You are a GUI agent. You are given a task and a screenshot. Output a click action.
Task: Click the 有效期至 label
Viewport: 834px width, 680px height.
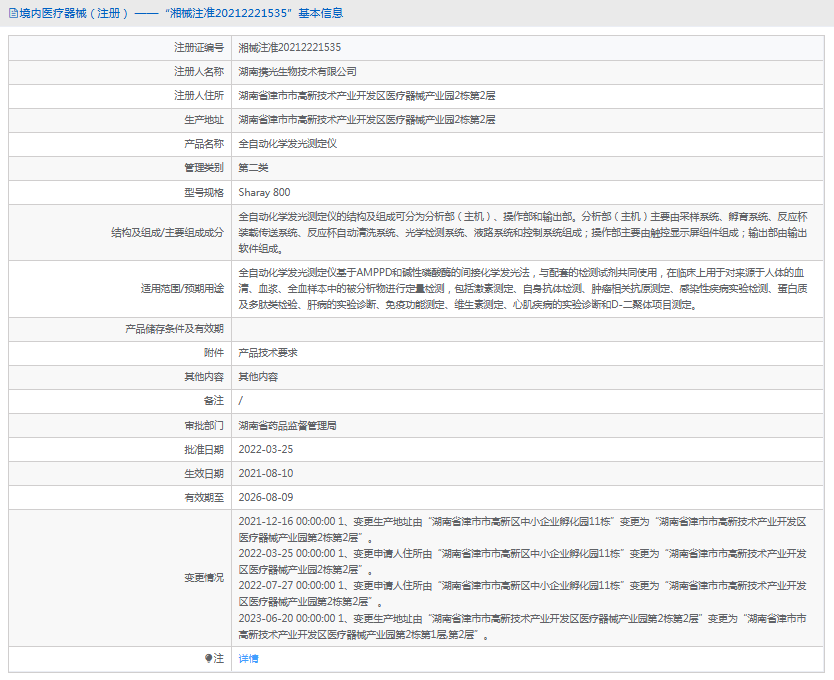point(204,497)
